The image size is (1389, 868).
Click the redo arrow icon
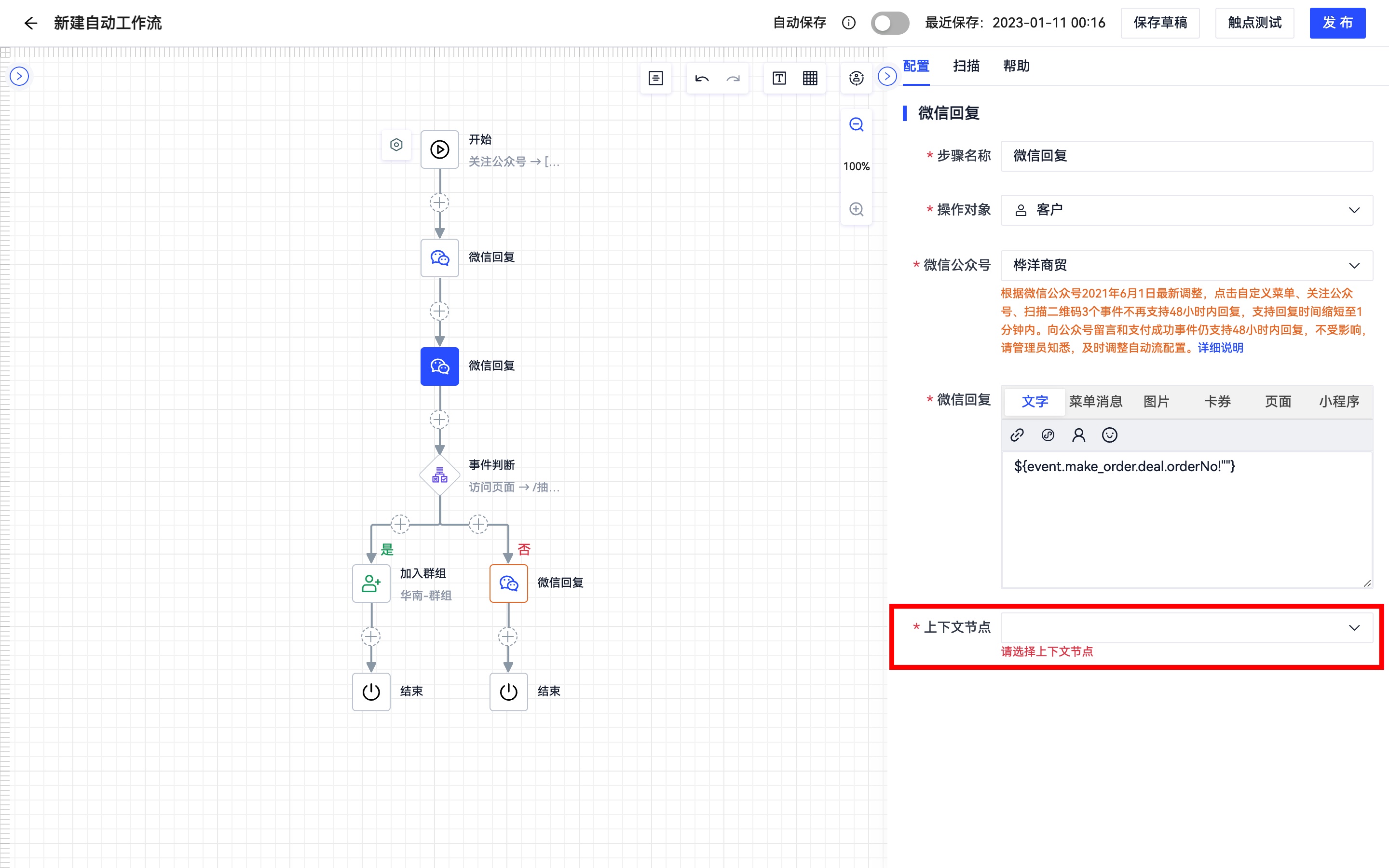point(733,78)
